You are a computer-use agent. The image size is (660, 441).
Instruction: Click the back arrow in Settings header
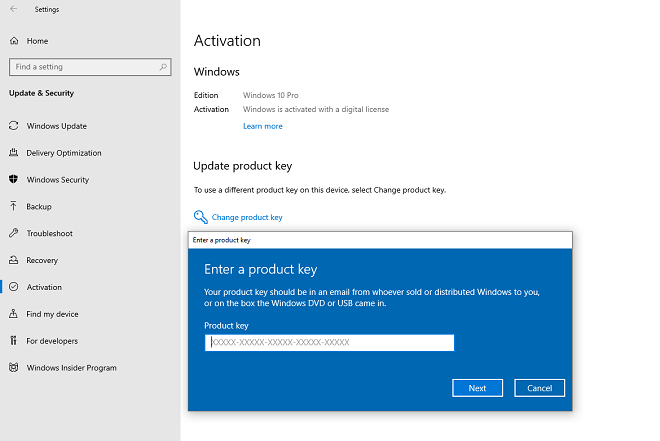(13, 9)
